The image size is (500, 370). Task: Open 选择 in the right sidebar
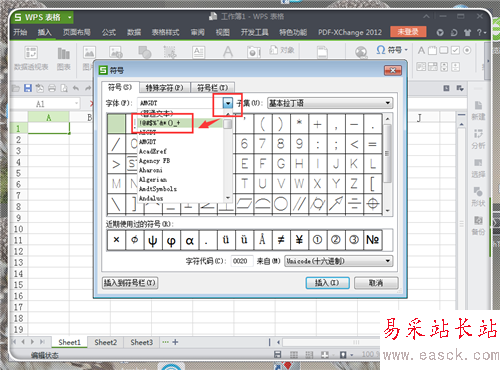tap(478, 168)
